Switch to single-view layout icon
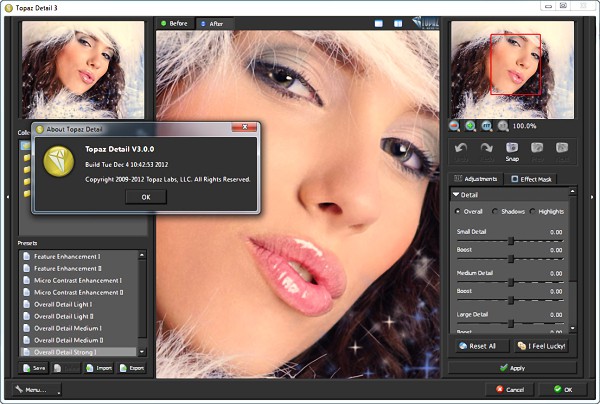This screenshot has height=404, width=600. pyautogui.click(x=380, y=22)
